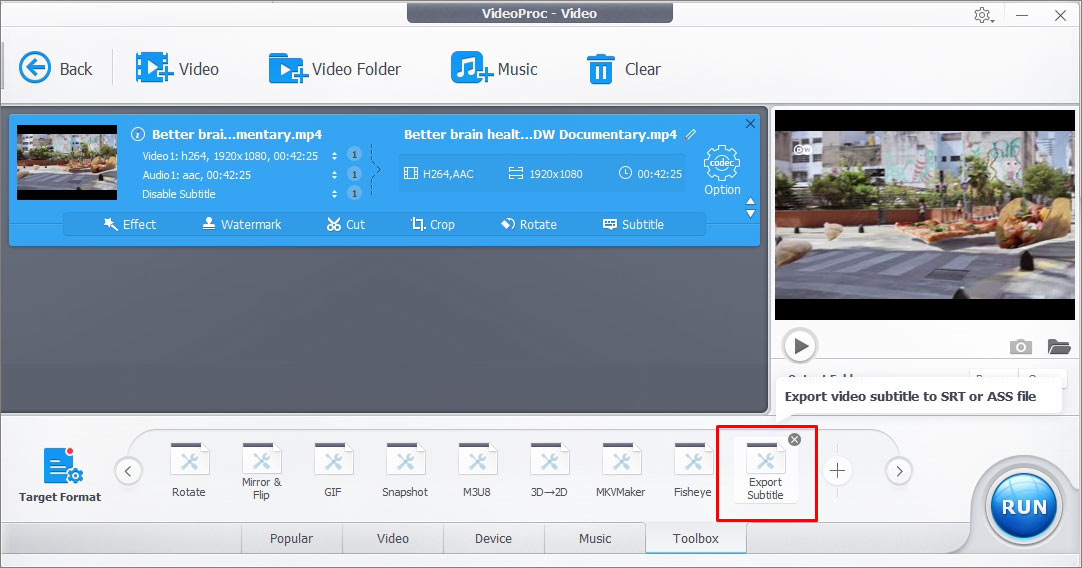Play the video preview

click(x=800, y=346)
